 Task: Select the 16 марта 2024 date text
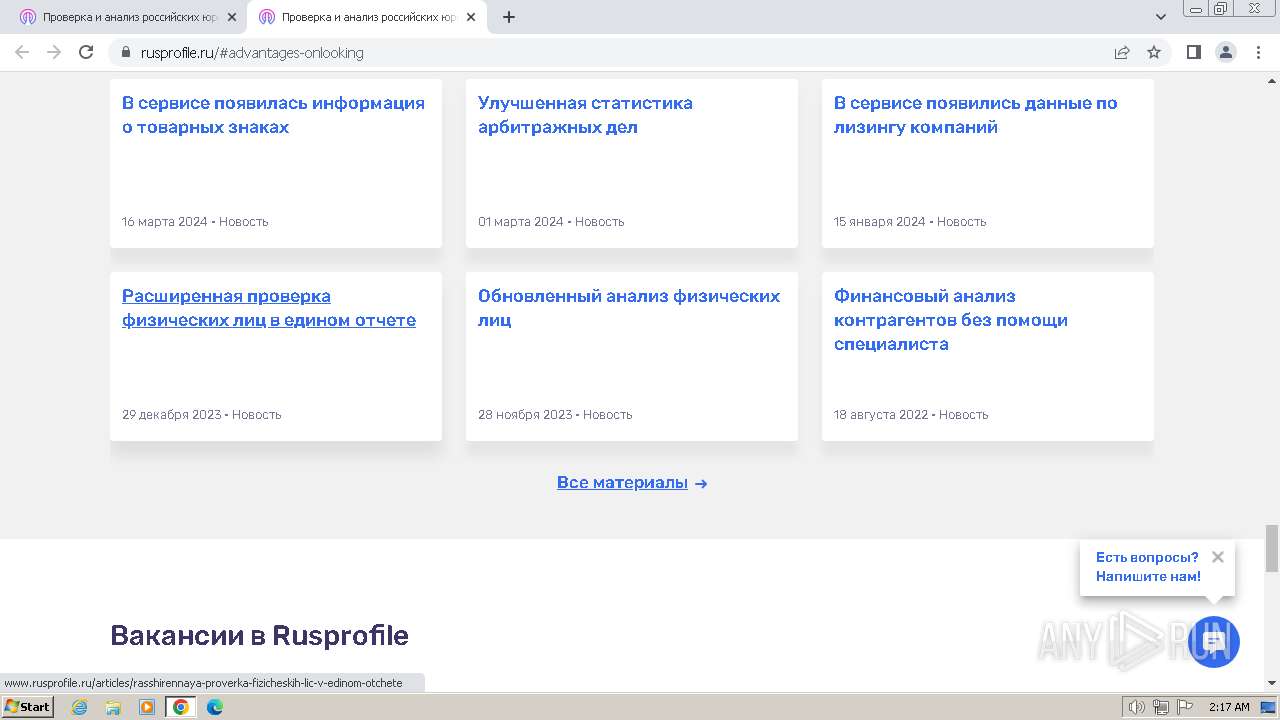pos(165,222)
